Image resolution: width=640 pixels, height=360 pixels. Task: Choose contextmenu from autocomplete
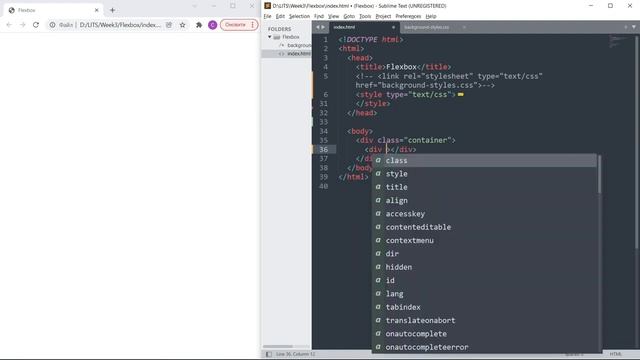[x=484, y=240]
